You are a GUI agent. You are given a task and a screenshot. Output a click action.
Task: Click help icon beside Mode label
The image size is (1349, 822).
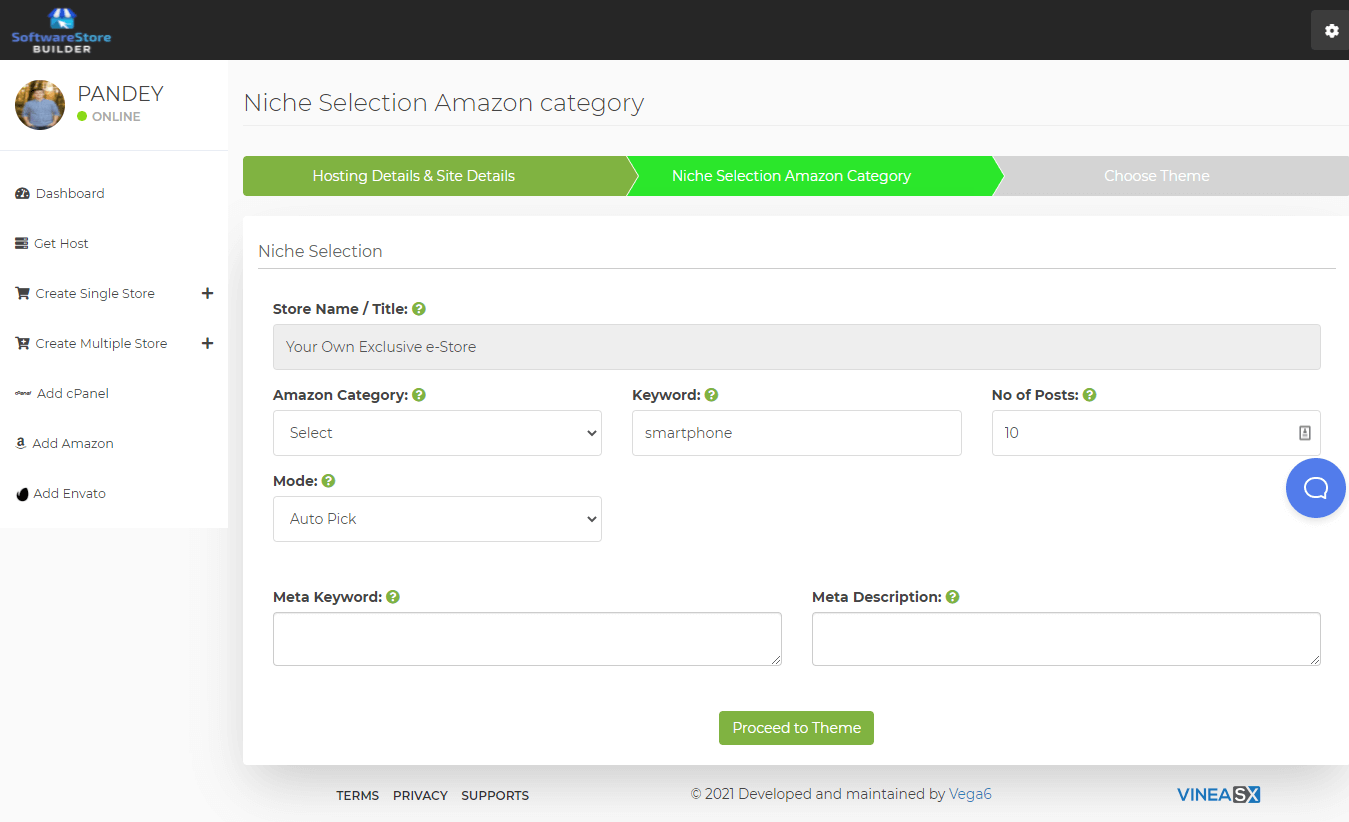328,481
